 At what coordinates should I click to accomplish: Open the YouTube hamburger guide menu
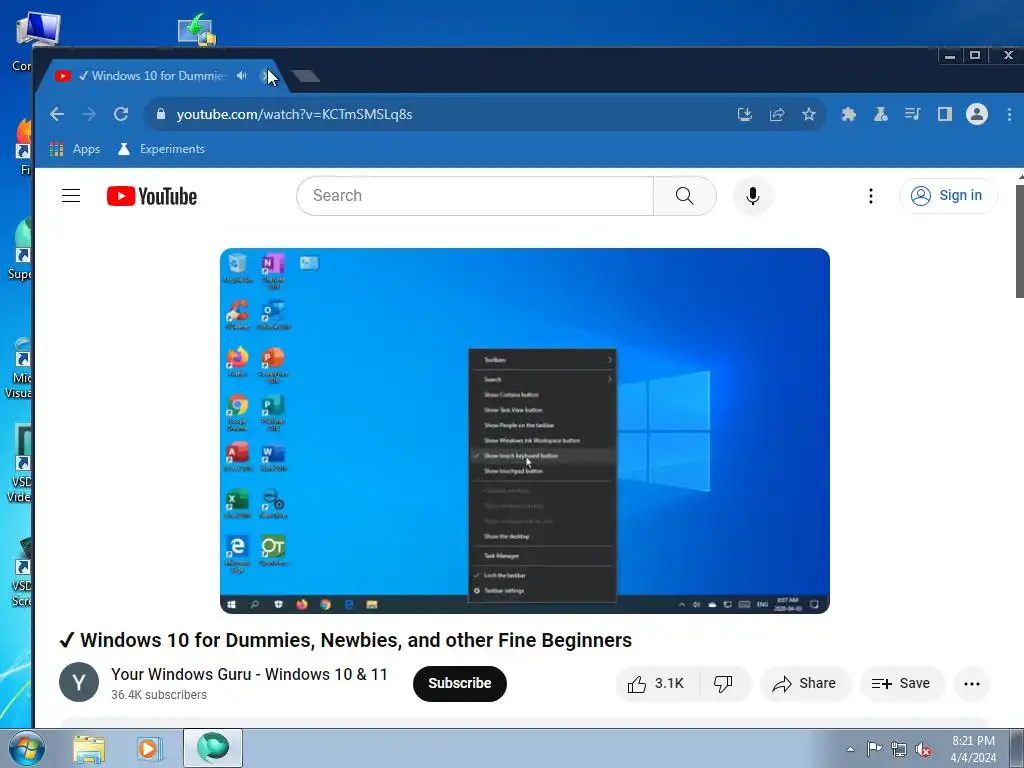(x=71, y=196)
